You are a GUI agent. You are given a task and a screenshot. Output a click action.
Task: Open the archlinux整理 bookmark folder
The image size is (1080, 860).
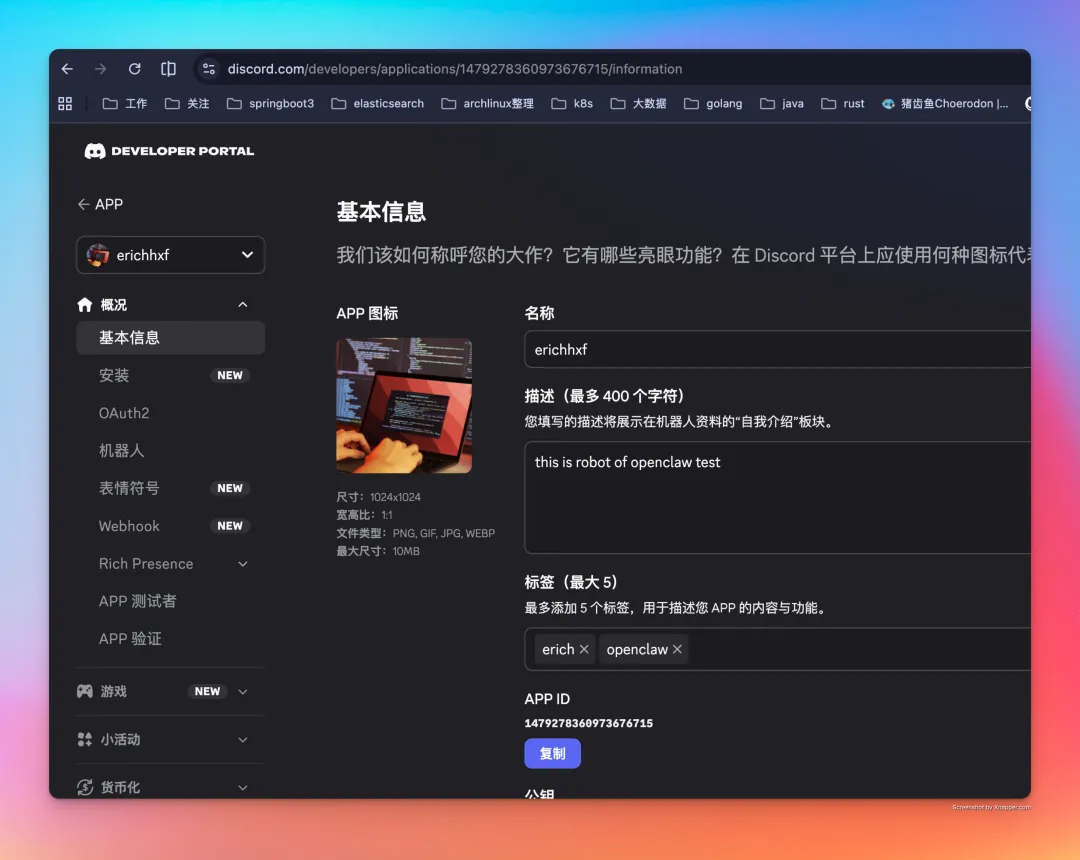[x=487, y=103]
